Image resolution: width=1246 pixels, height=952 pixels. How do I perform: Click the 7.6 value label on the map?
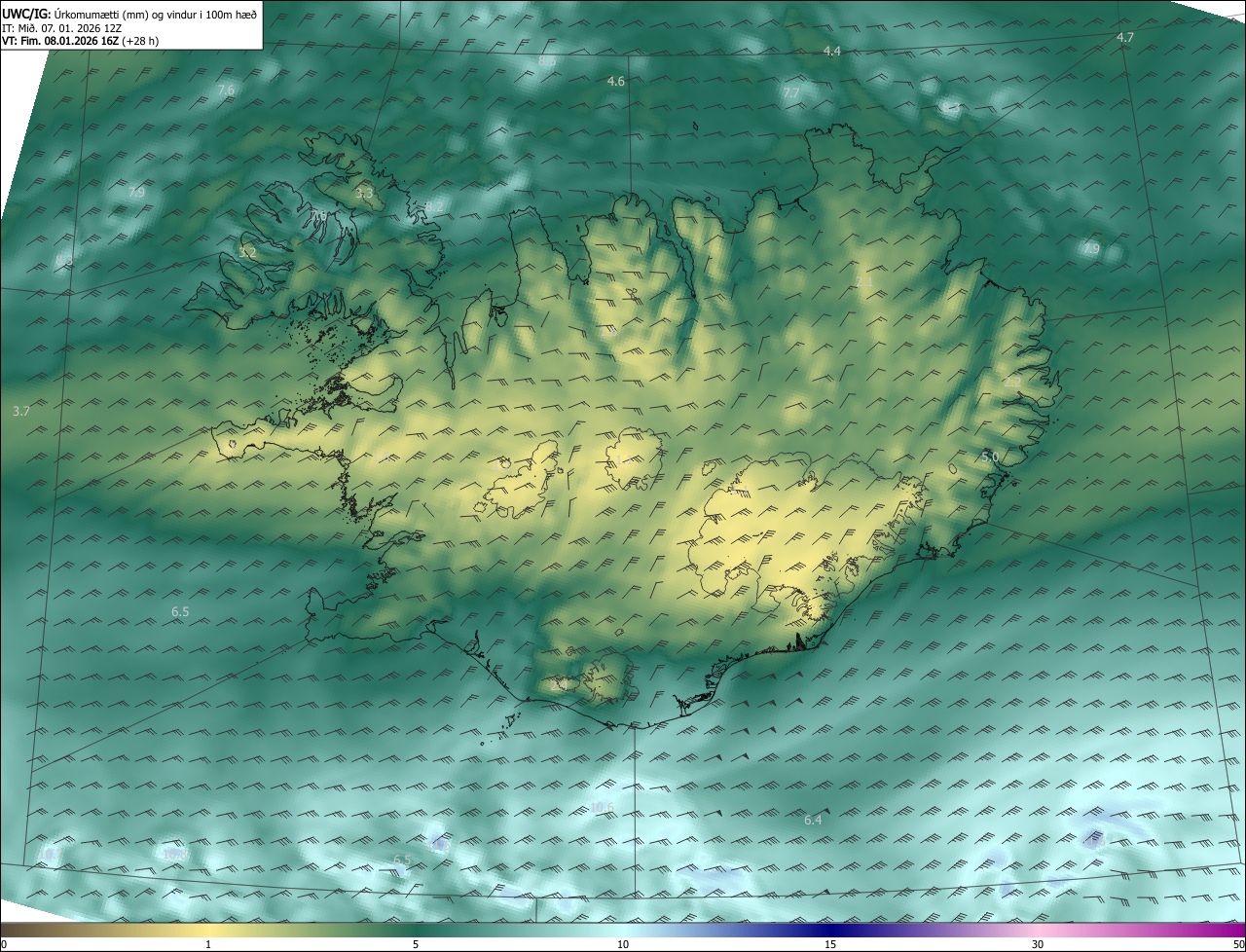[226, 90]
